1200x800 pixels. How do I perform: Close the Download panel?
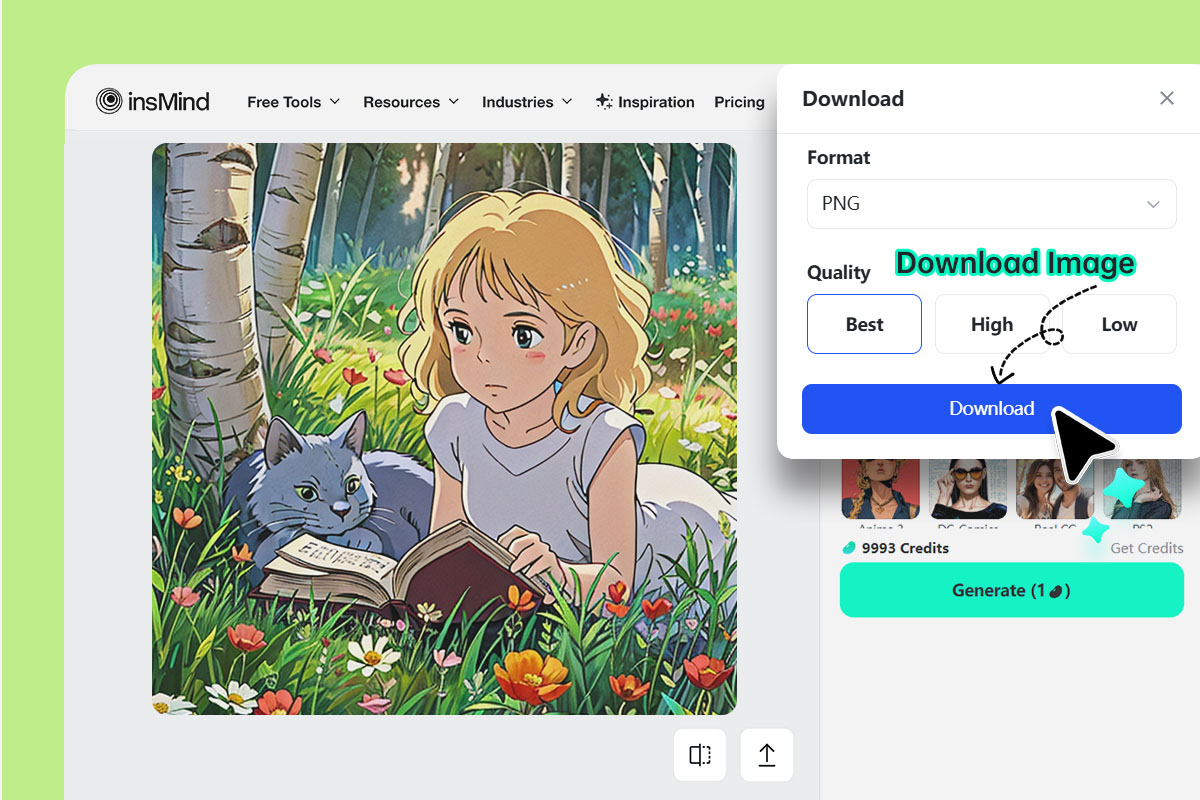(x=1166, y=98)
